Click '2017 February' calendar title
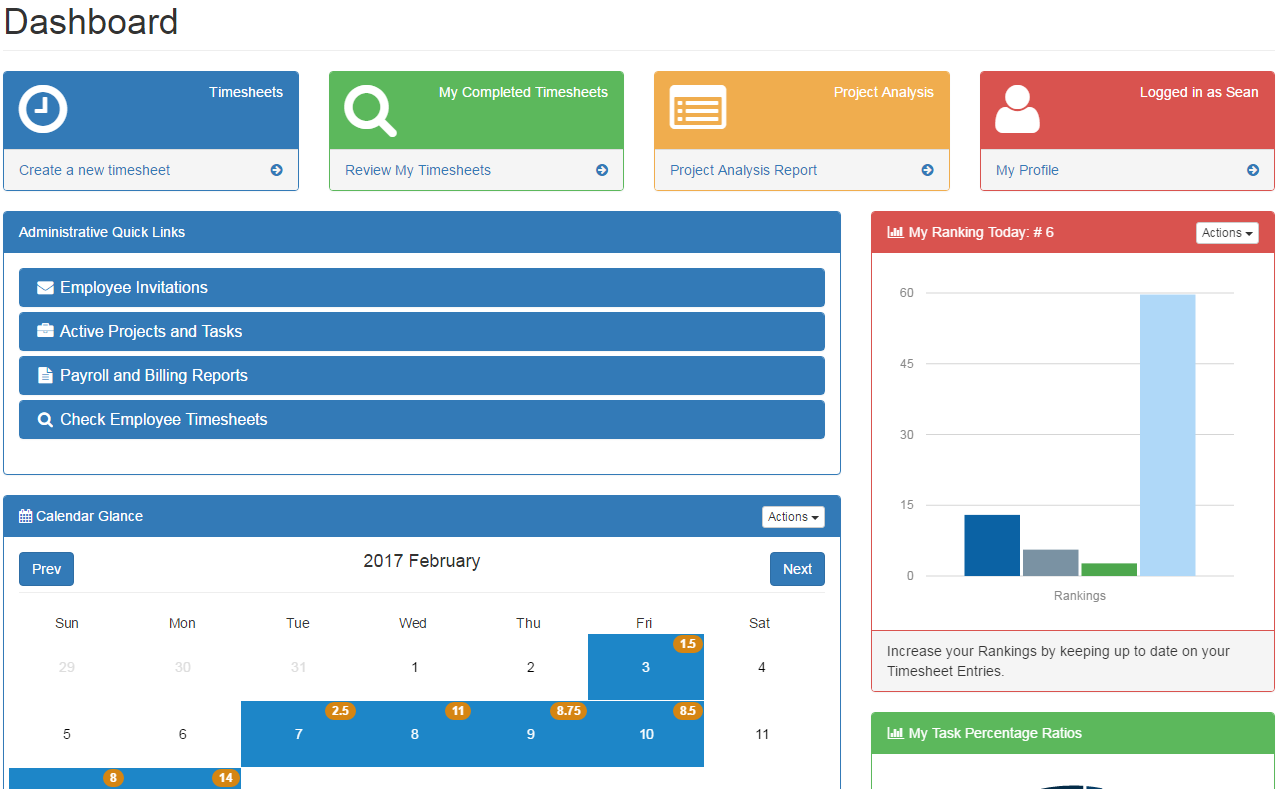This screenshot has height=789, width=1282. [421, 561]
